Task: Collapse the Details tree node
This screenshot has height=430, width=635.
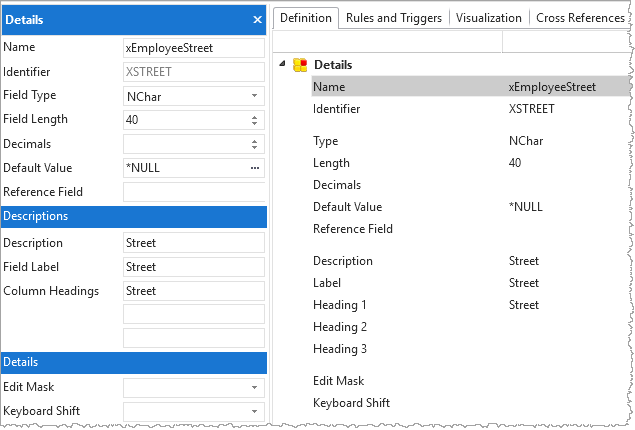Action: pyautogui.click(x=283, y=64)
